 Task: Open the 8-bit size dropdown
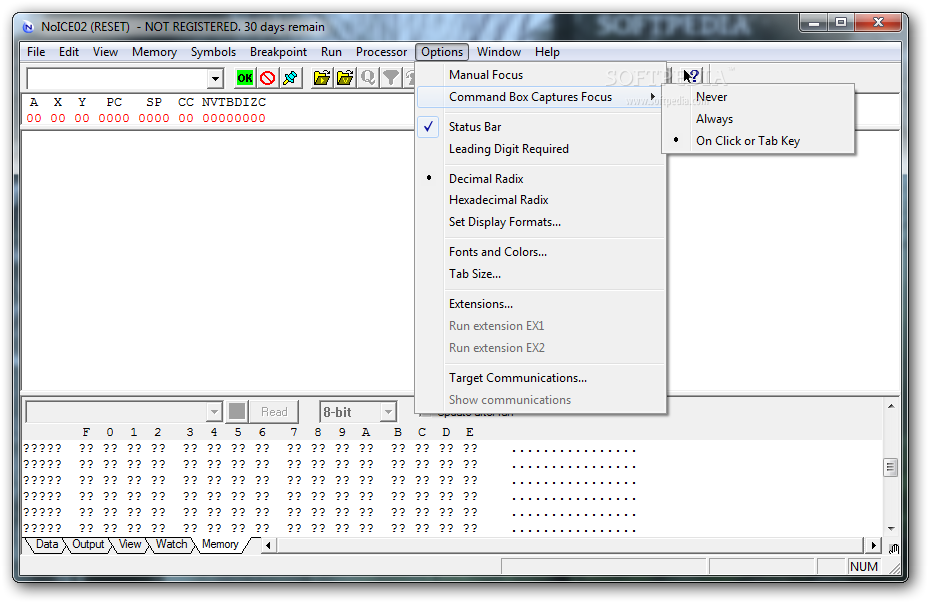(x=388, y=412)
